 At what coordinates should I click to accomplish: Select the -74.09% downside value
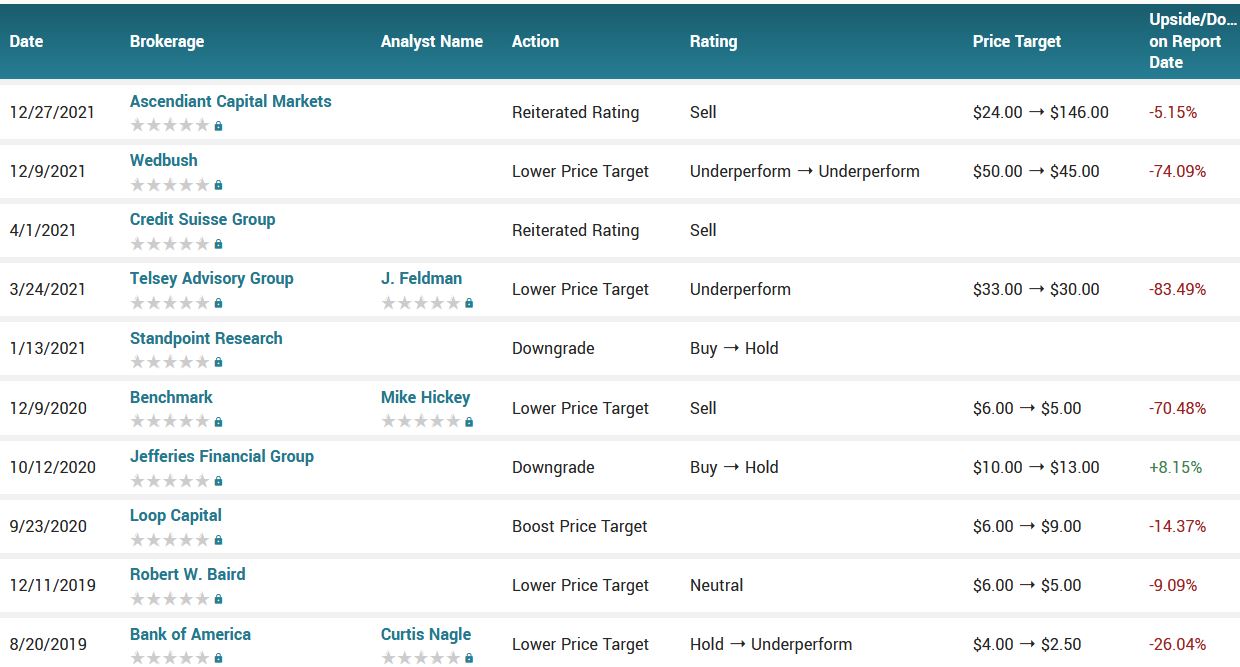point(1178,171)
